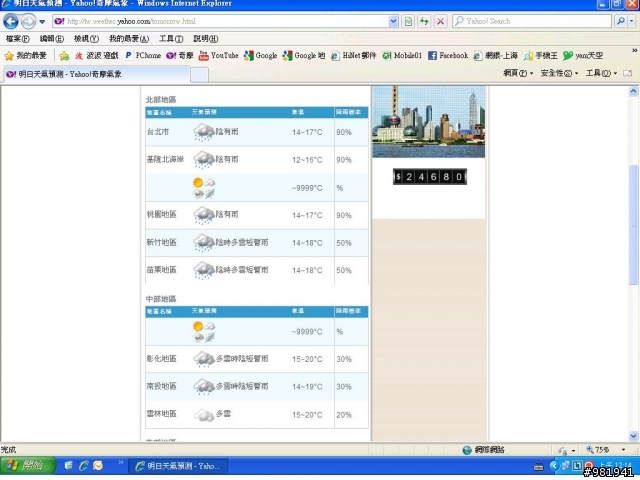Screen dimensions: 640x480
Task: Open the 波波 遊戲 bookmark
Action: pos(96,56)
